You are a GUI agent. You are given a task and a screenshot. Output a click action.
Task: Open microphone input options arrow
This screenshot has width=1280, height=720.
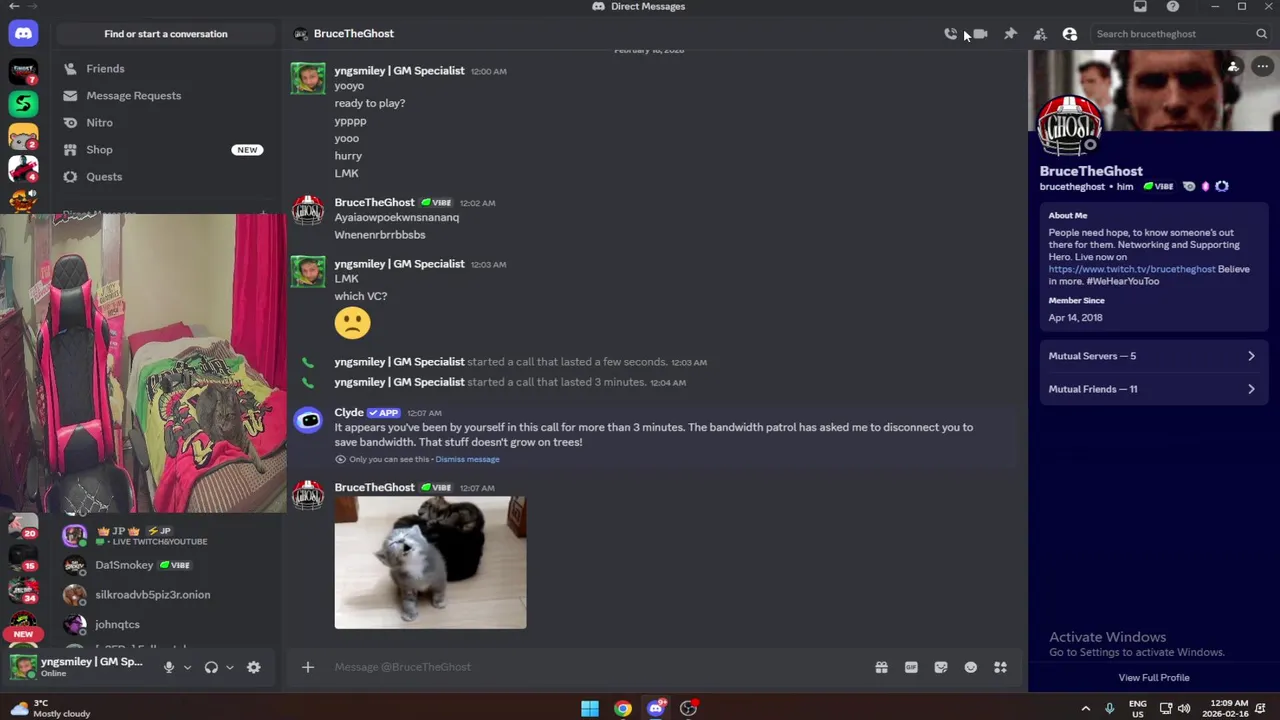(187, 667)
